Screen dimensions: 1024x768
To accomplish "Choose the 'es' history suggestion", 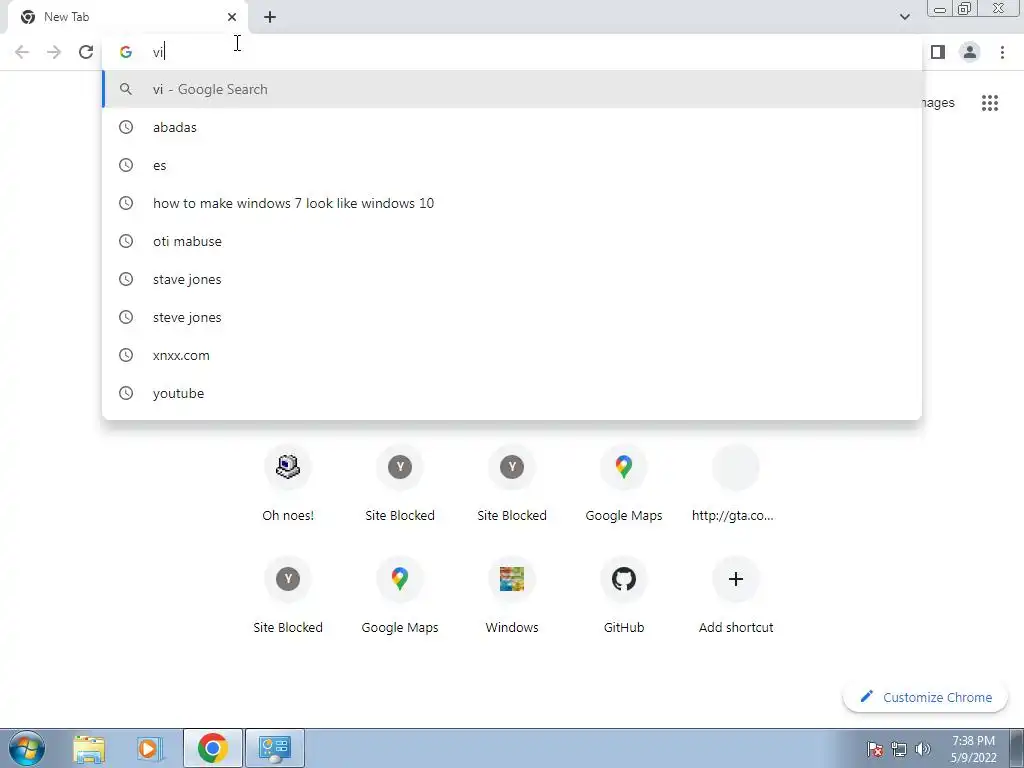I will coord(512,165).
